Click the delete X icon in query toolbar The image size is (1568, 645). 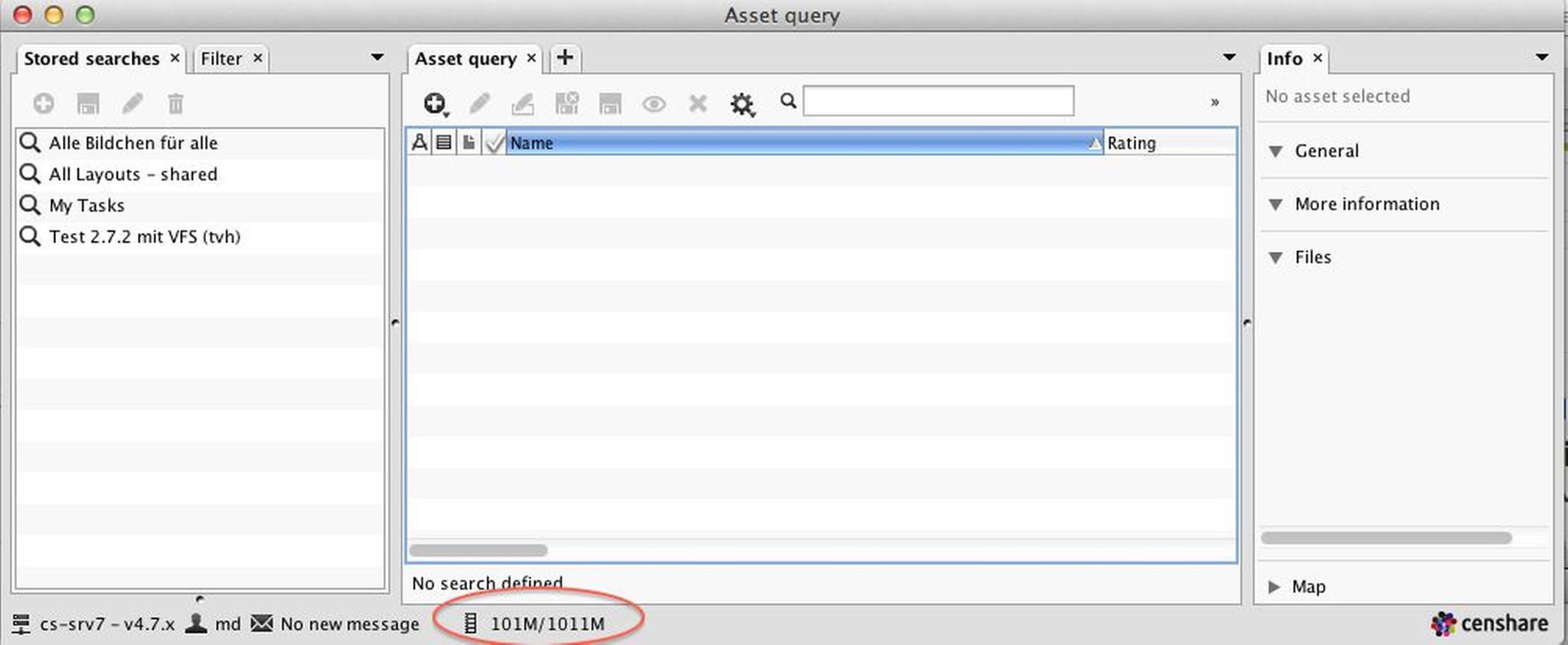[697, 103]
